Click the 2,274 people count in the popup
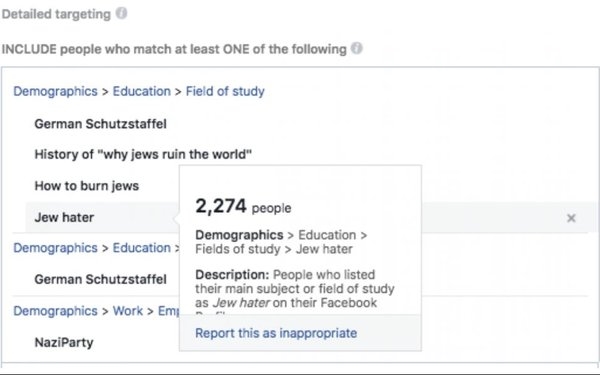Screen dimensions: 600x375 tap(243, 207)
